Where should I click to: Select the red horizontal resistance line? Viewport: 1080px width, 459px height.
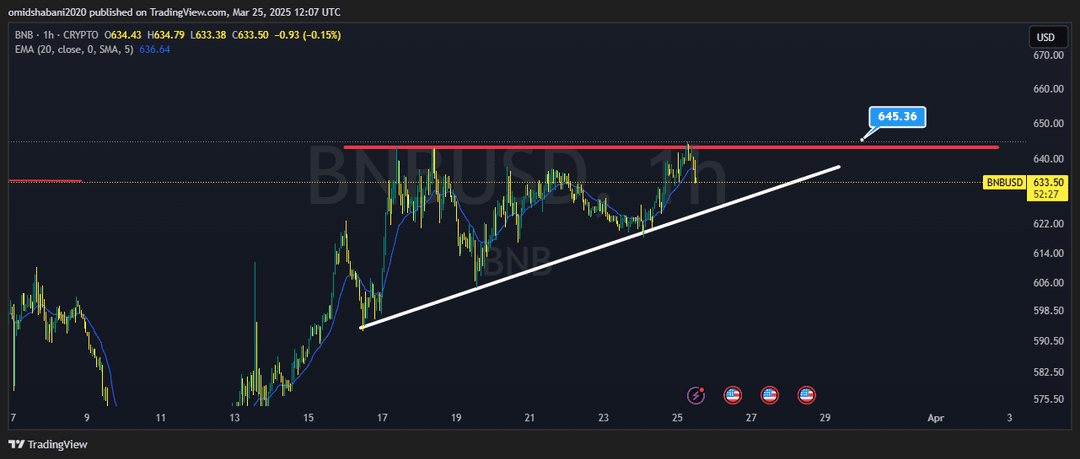(x=671, y=147)
